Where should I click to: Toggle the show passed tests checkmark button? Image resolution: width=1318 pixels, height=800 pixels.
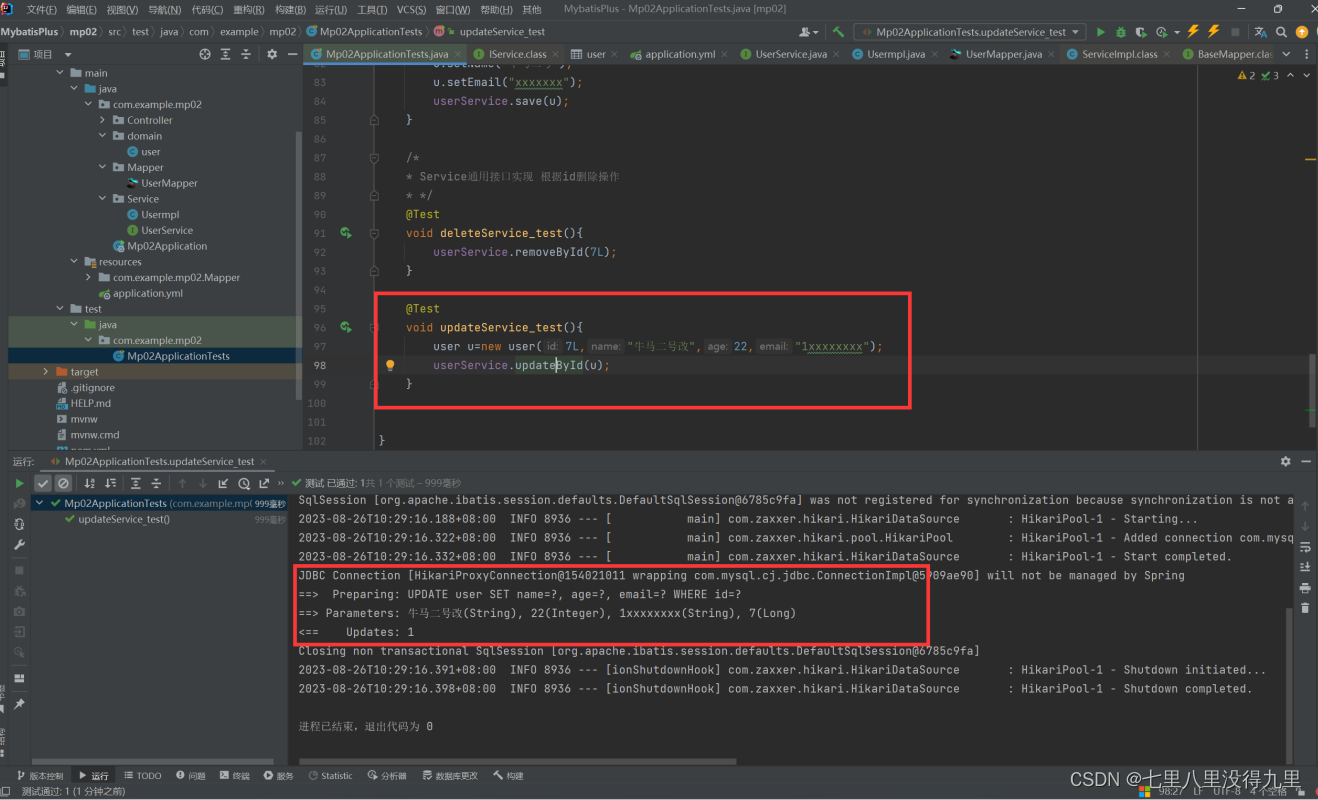(x=43, y=483)
